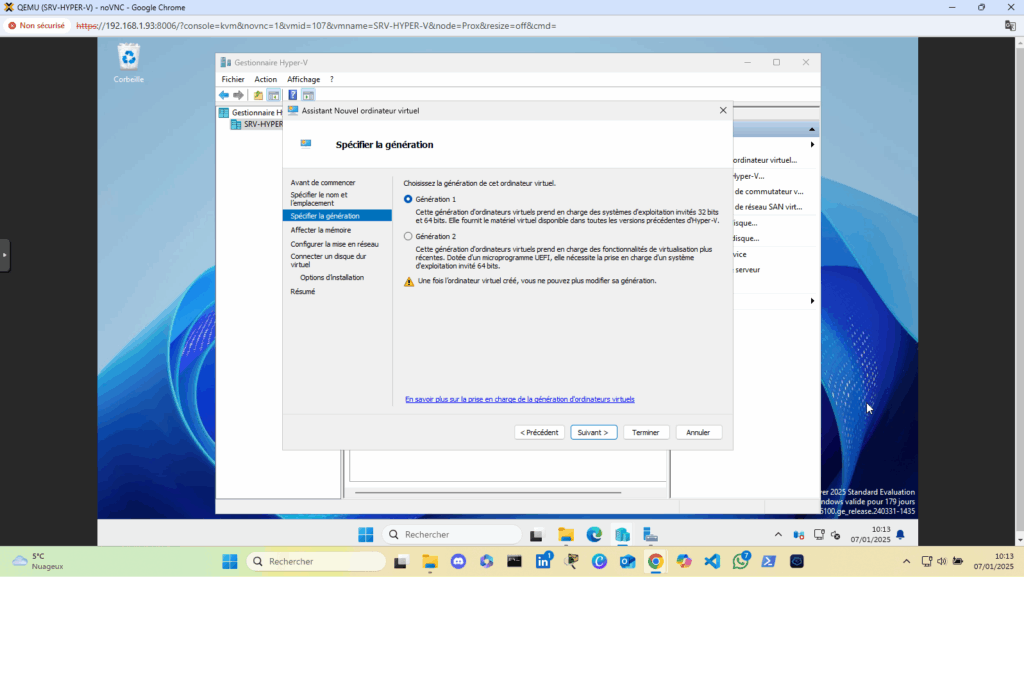Click the Back arrow in Hyper-V Manager toolbar
The height and width of the screenshot is (692, 1024).
tap(224, 95)
